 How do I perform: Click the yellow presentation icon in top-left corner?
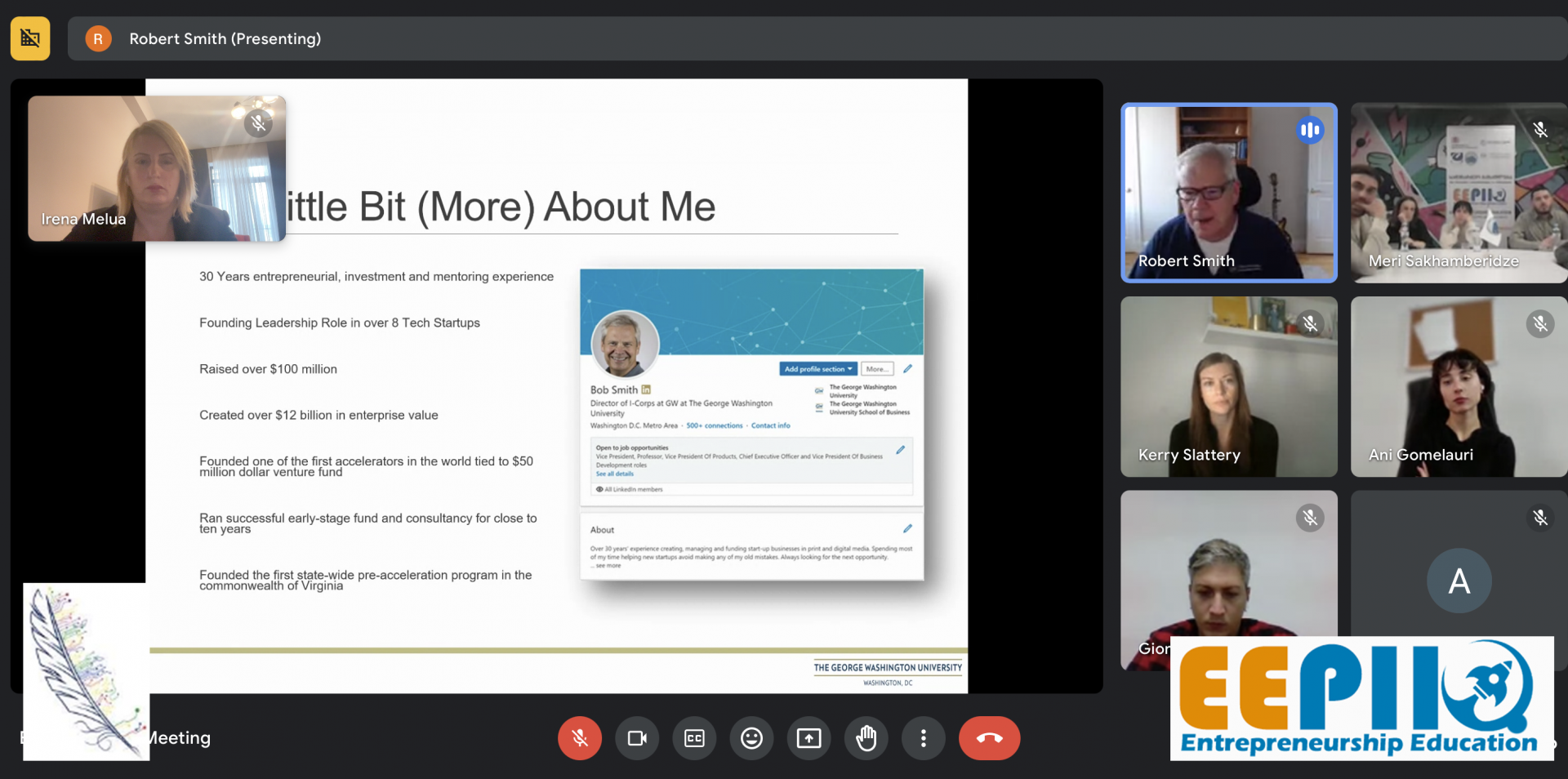click(x=30, y=38)
